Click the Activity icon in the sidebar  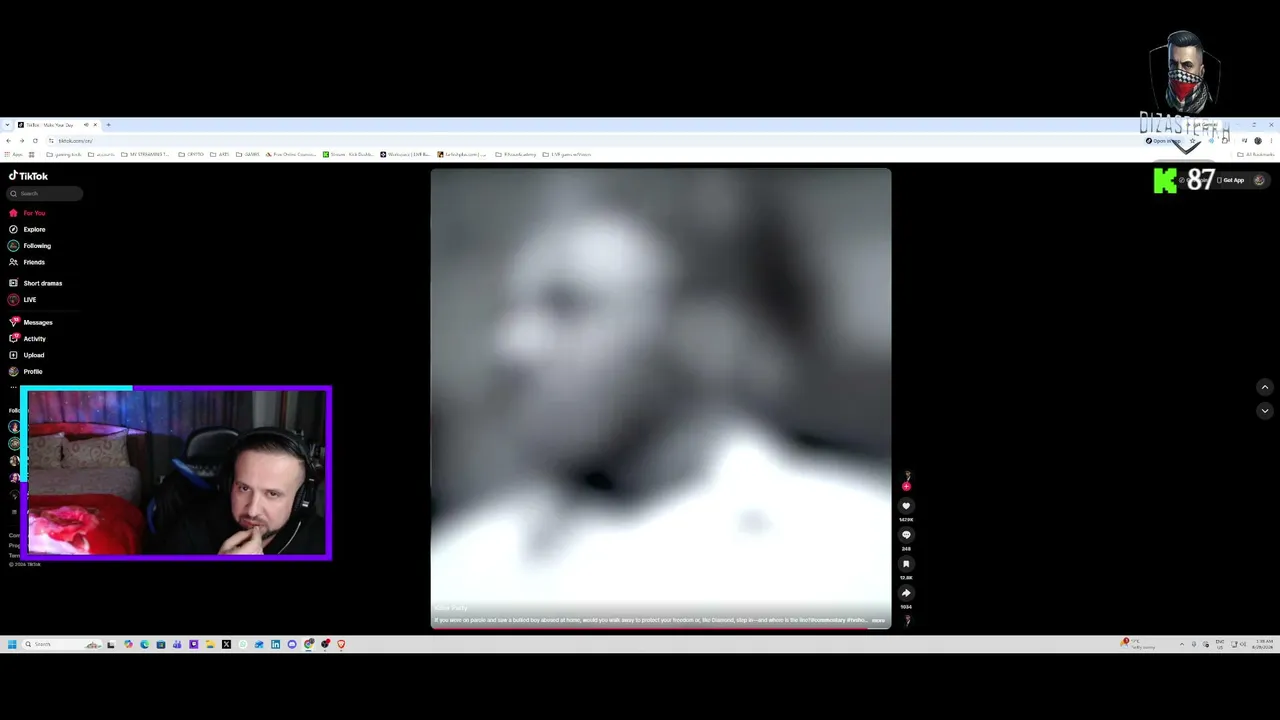coord(13,339)
